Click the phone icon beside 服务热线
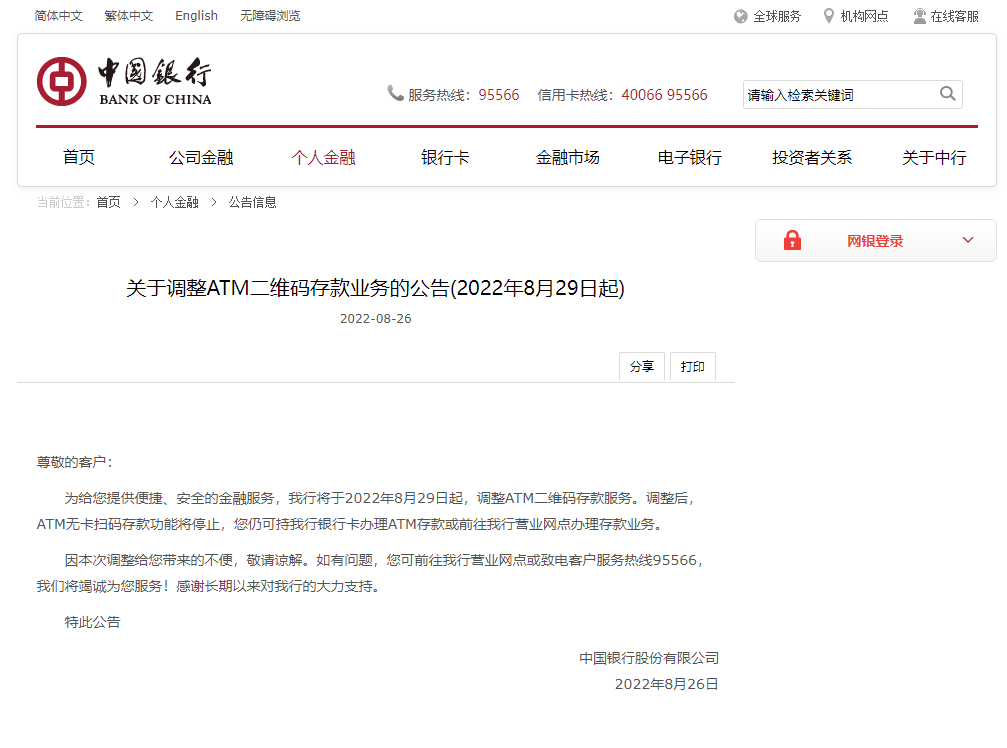Screen dimensions: 1007x748 pyautogui.click(x=395, y=94)
